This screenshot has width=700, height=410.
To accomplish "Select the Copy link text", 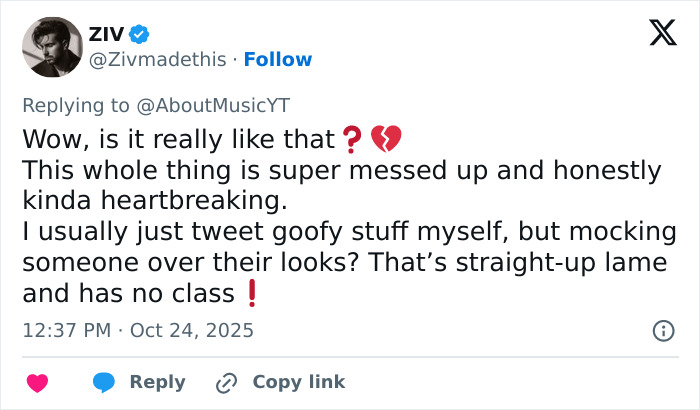I will 298,382.
